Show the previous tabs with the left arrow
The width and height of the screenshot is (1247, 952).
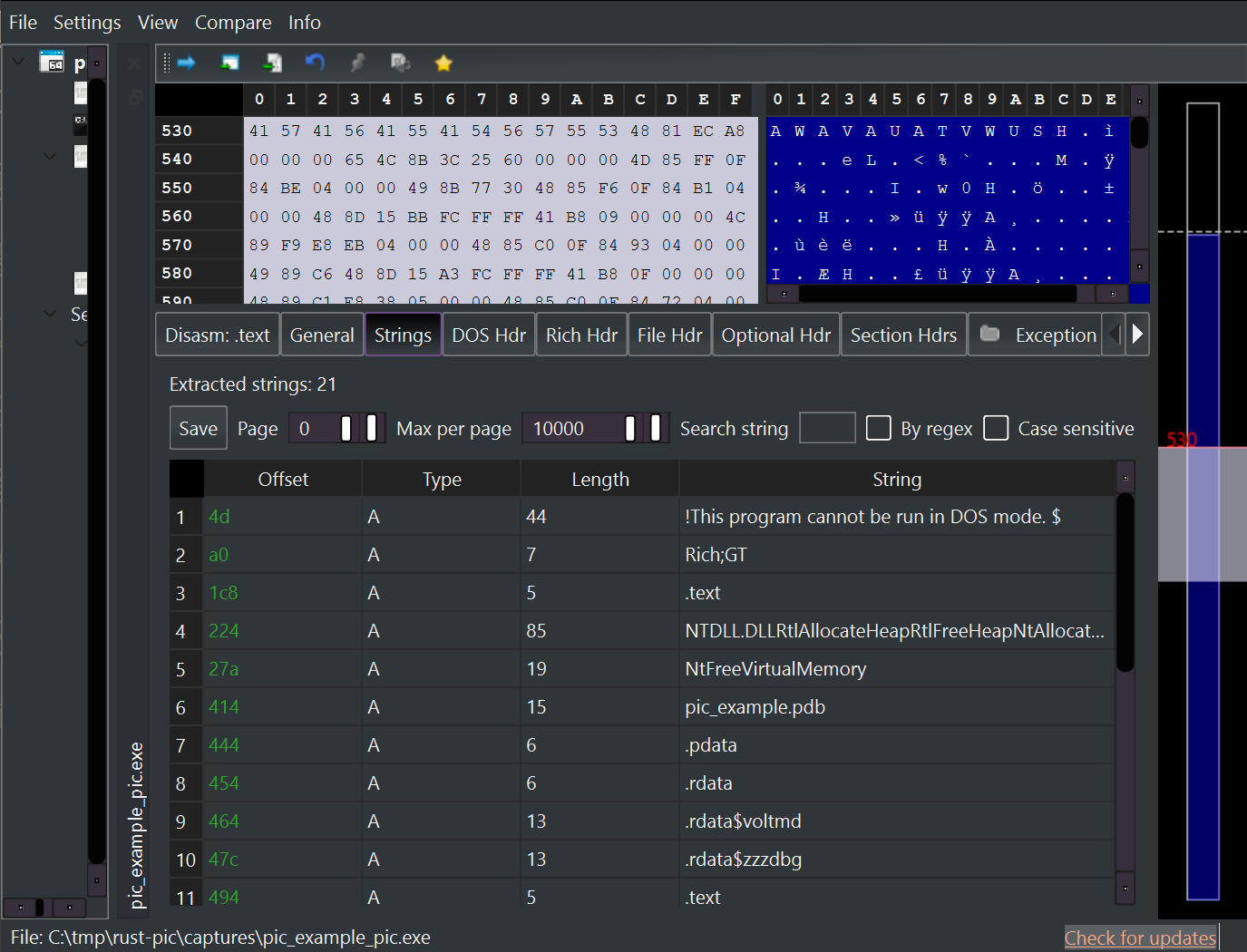[1115, 335]
